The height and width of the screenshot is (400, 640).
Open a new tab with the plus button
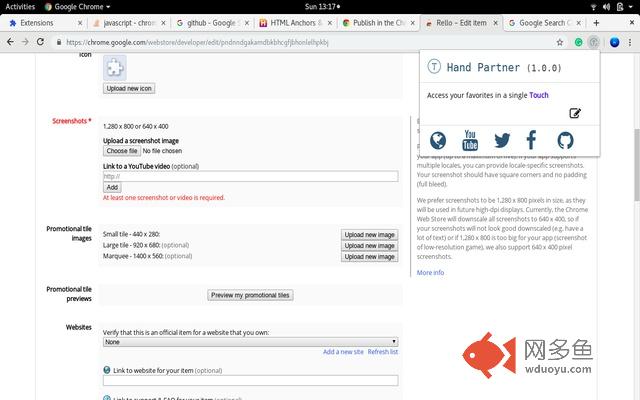[596, 23]
